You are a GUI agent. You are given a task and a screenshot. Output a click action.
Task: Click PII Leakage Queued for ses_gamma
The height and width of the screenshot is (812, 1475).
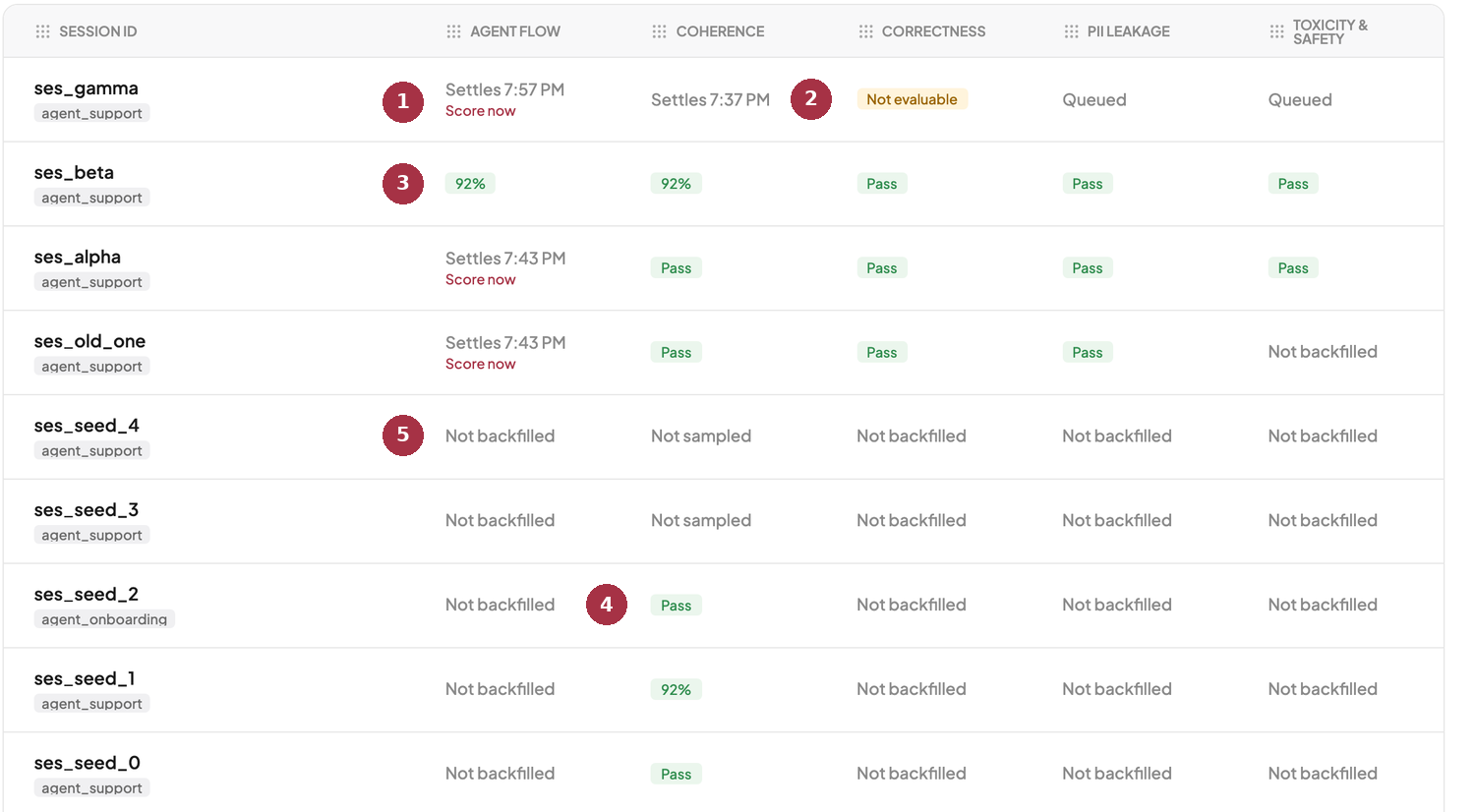tap(1094, 99)
